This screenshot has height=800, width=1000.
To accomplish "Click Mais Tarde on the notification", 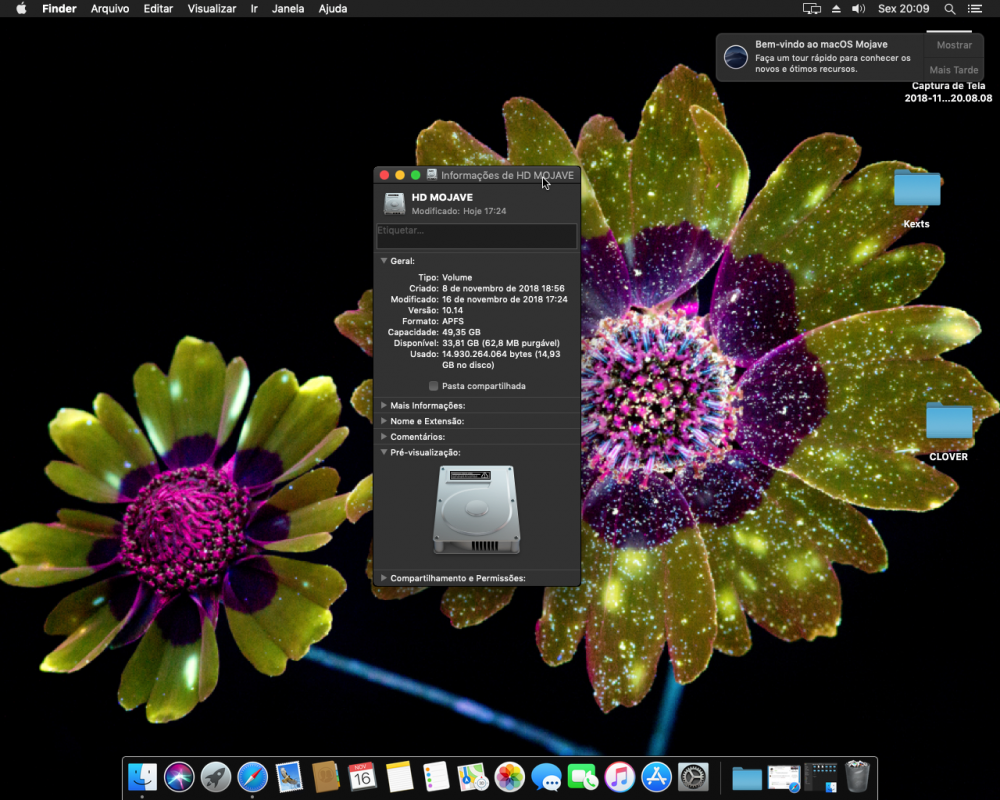I will tap(954, 70).
